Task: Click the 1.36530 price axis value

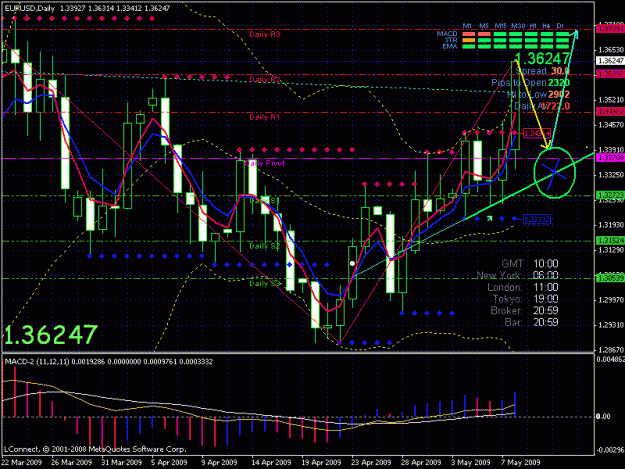Action: click(611, 50)
